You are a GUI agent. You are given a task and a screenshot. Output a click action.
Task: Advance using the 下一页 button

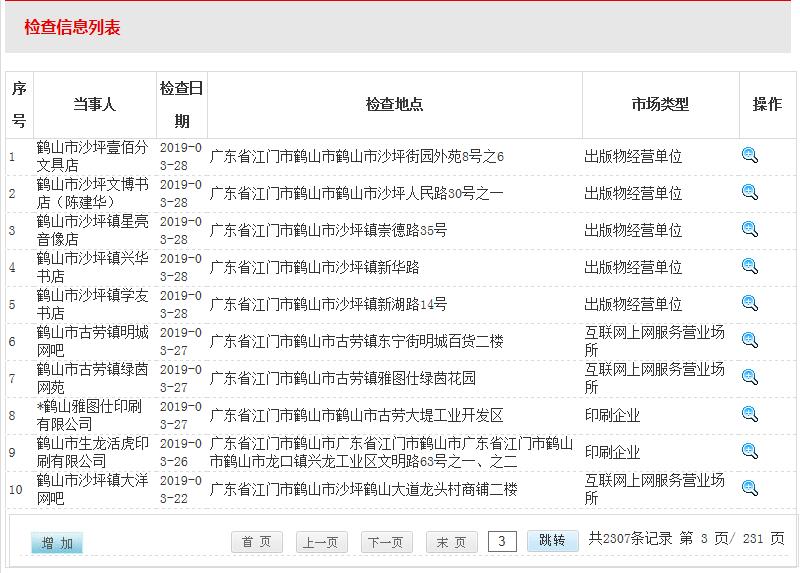[386, 542]
